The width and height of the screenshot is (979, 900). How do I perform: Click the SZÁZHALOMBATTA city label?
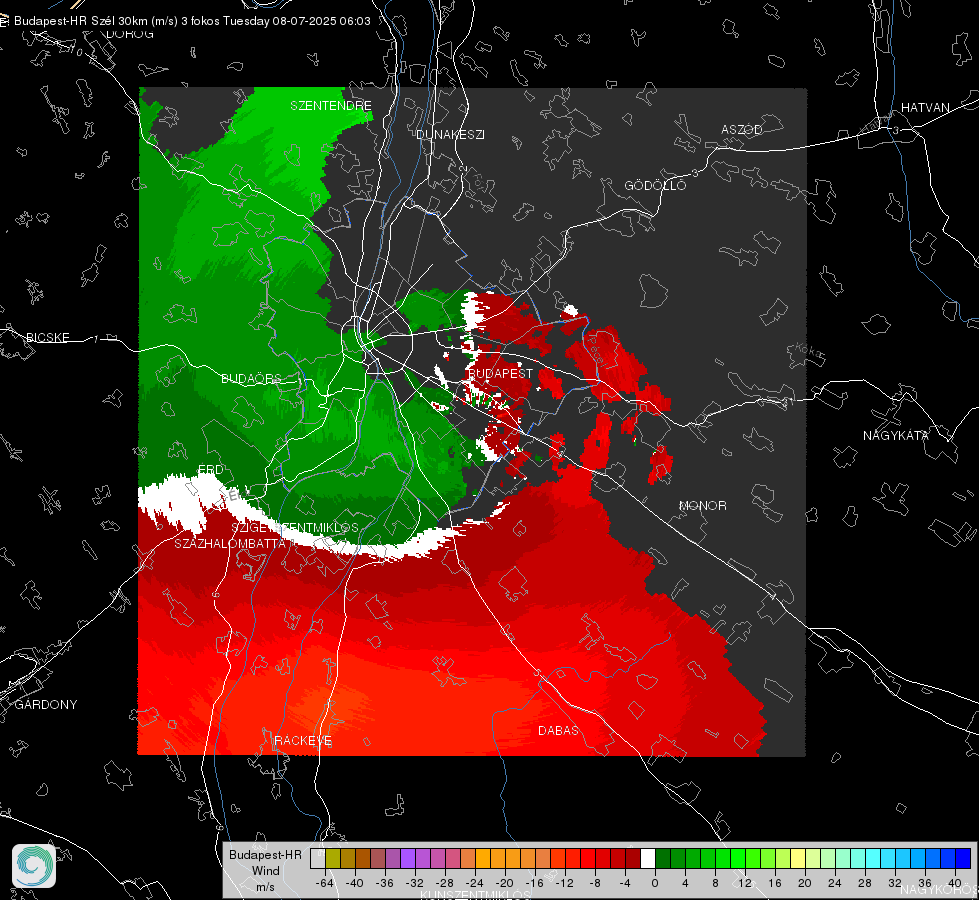click(230, 543)
